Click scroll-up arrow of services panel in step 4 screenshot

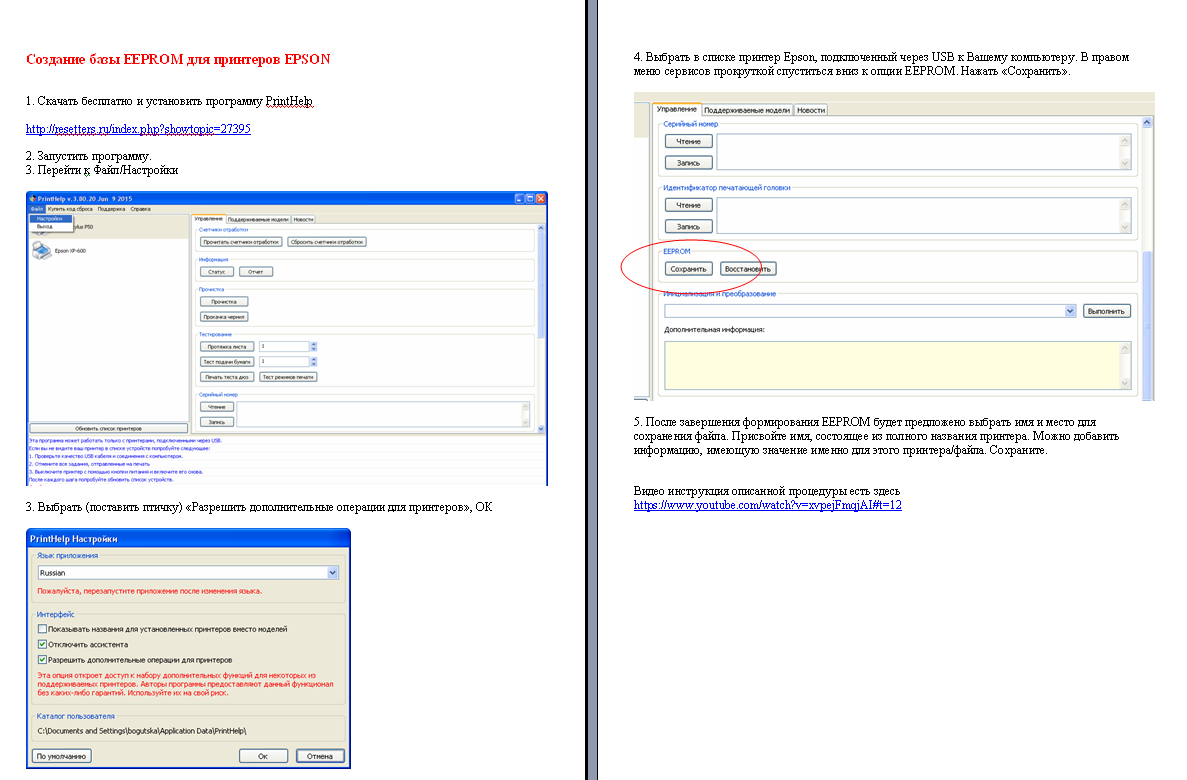click(1147, 123)
